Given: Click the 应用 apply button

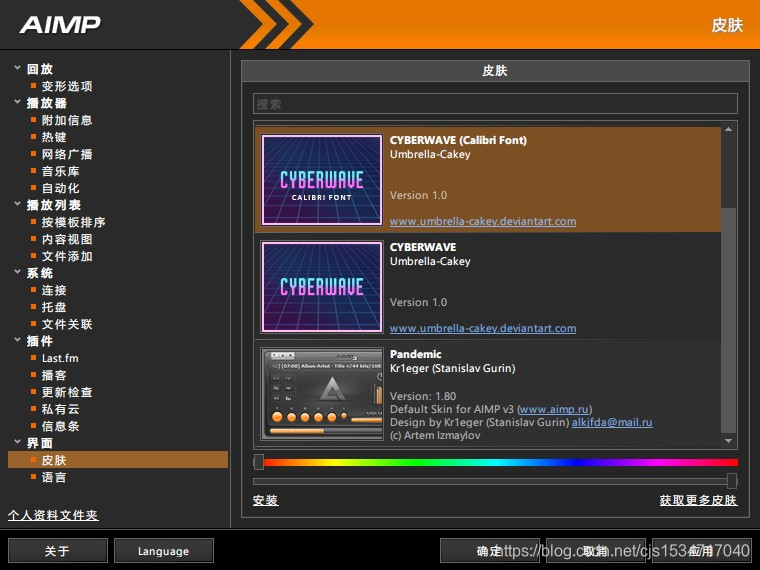Looking at the screenshot, I should click(701, 551).
